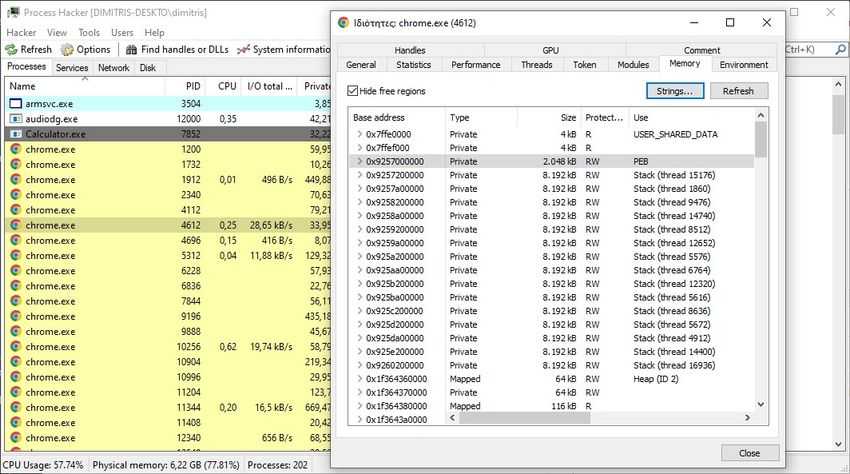Click the memory list vertical scrollbar thumb

[761, 140]
